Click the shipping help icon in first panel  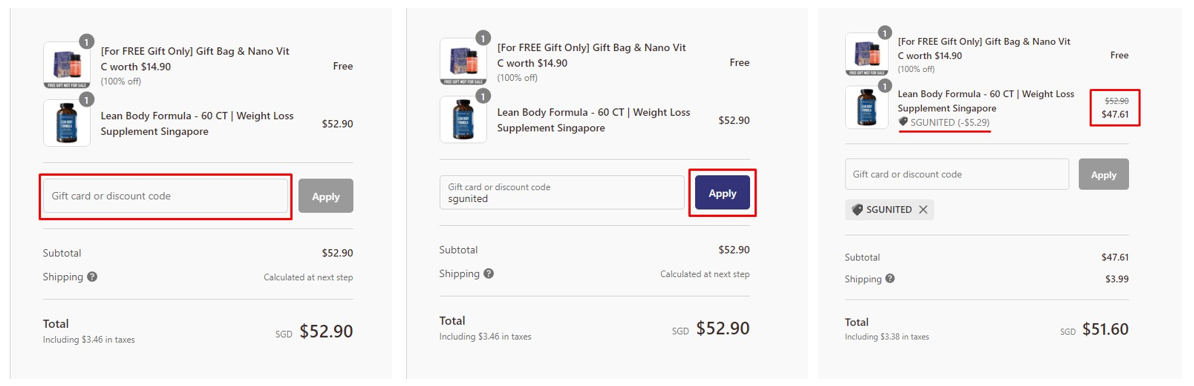coord(92,276)
